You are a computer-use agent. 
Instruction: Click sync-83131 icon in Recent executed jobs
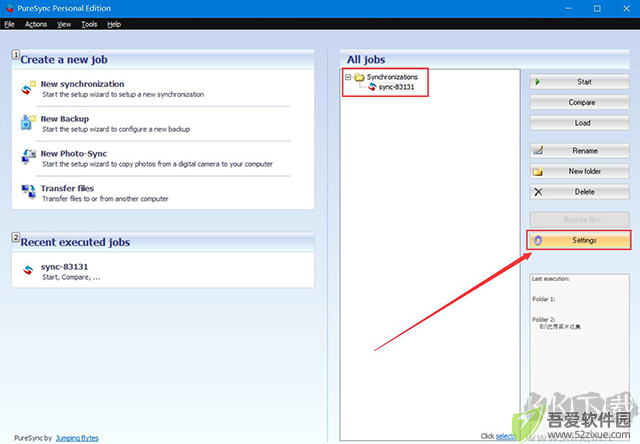pyautogui.click(x=28, y=270)
